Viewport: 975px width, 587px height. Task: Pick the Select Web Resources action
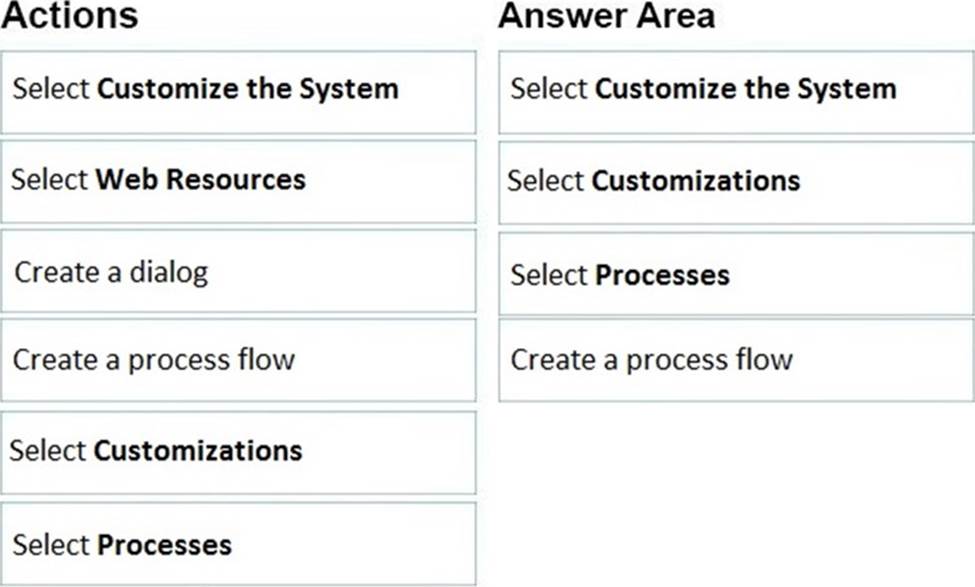click(238, 180)
